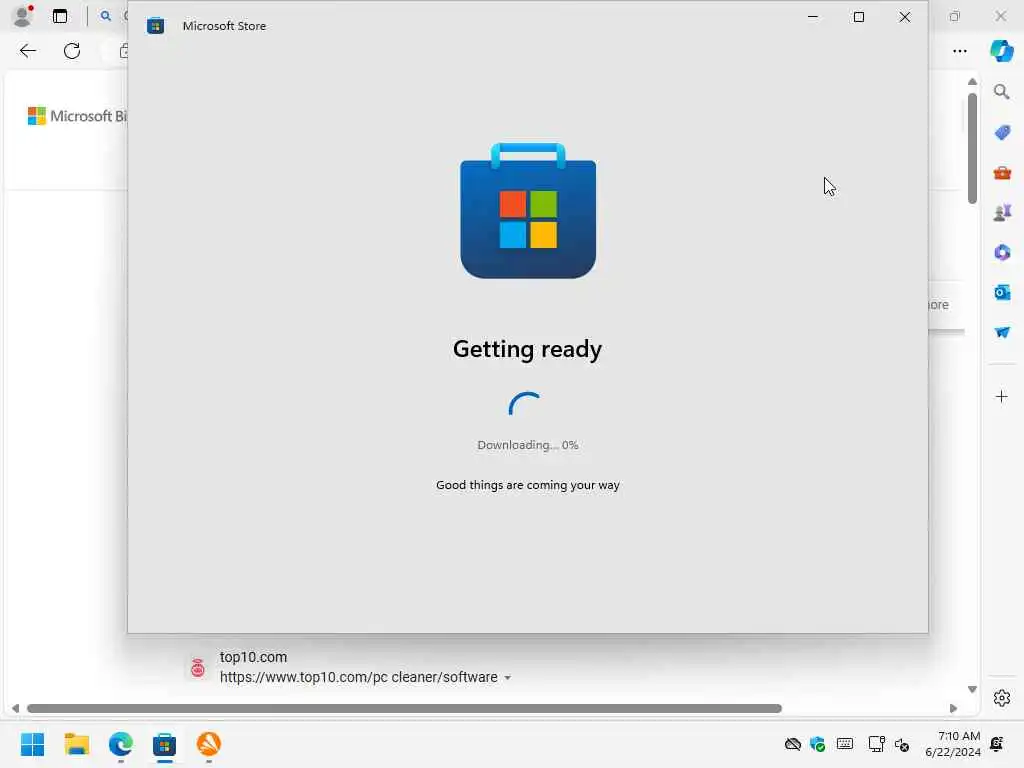1024x768 pixels.
Task: Click the scroll left arrow in Edge
Action: pos(15,709)
